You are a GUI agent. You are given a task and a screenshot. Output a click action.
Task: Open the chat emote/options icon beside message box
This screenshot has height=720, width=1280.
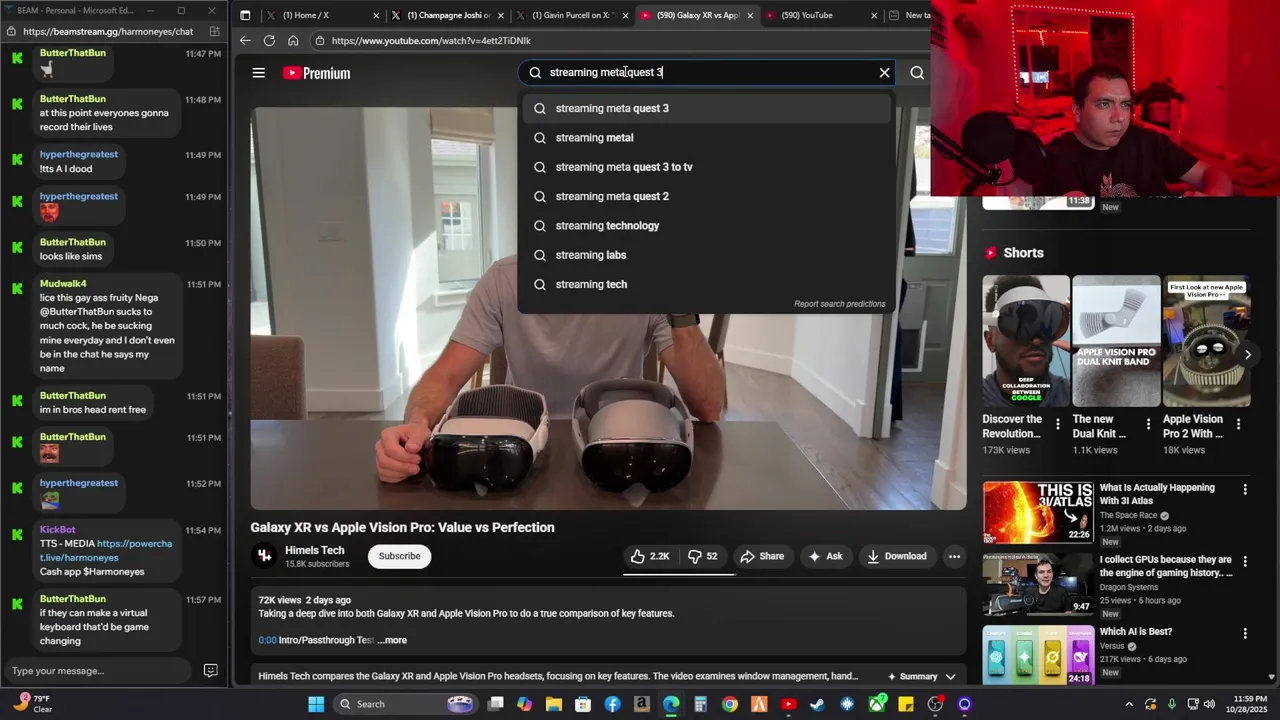coord(210,671)
